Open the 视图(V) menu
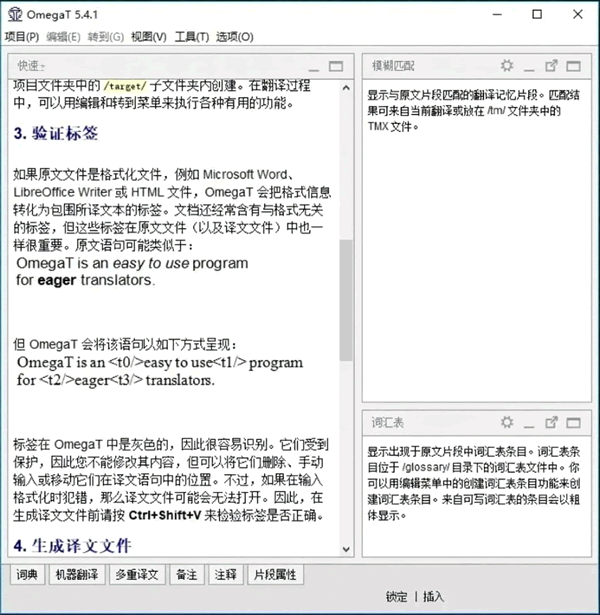The height and width of the screenshot is (615, 600). pyautogui.click(x=149, y=37)
